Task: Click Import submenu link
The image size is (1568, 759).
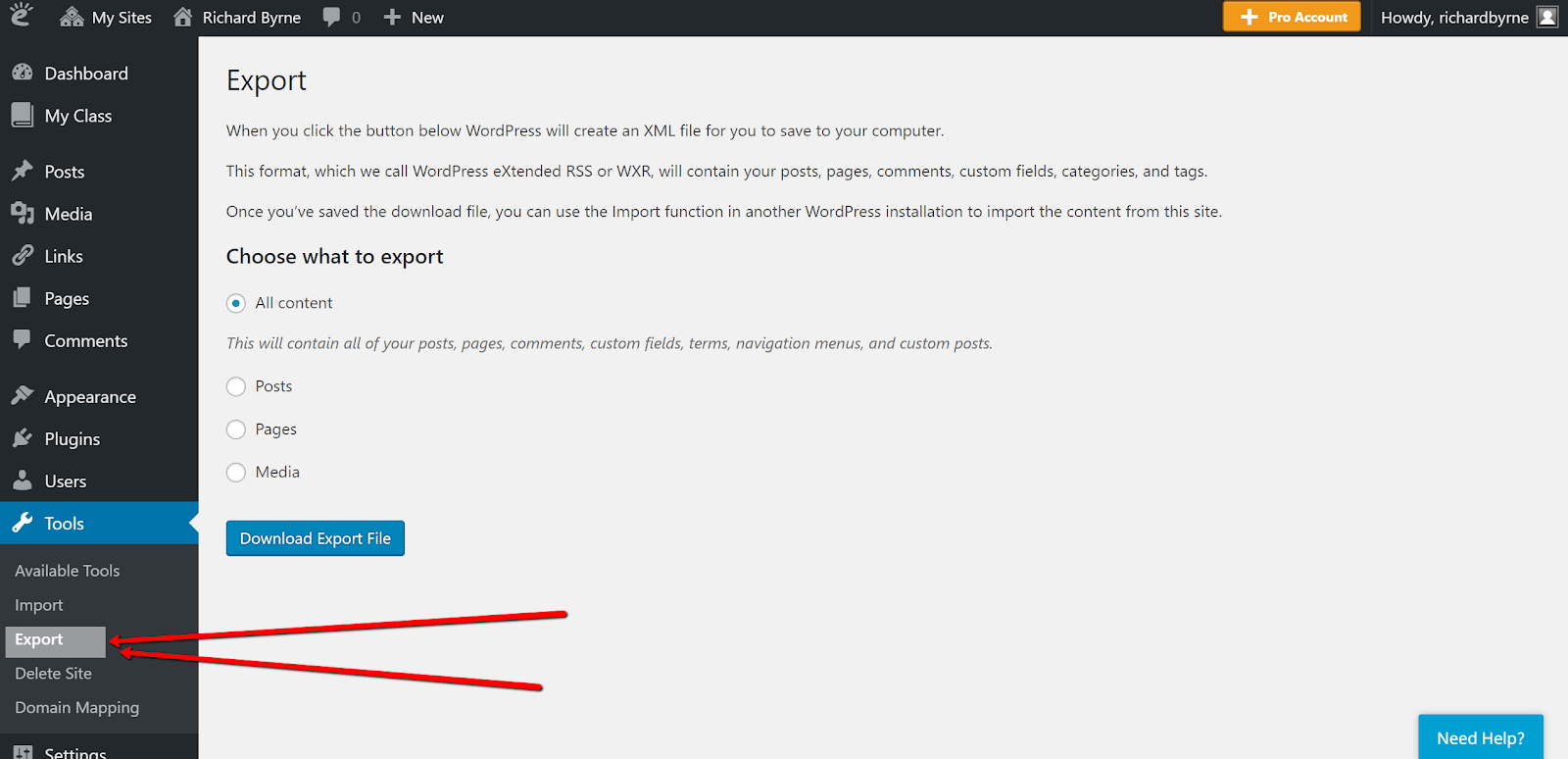Action: click(39, 605)
